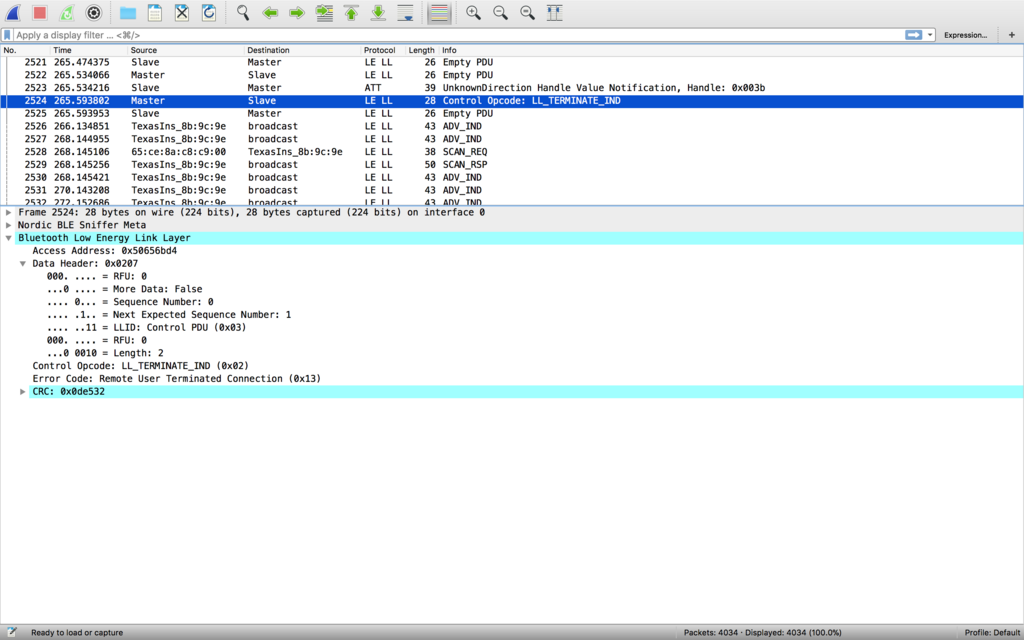Select packet 2525 Empty PDU row
This screenshot has width=1024, height=640.
click(512, 114)
